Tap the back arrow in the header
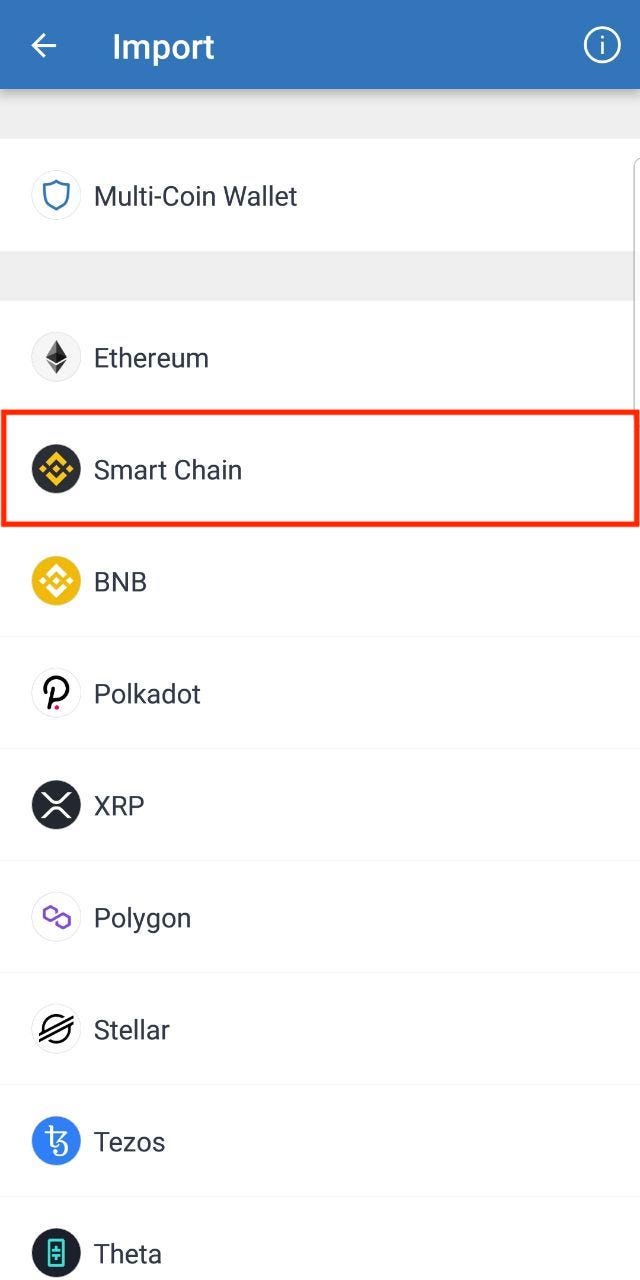This screenshot has width=640, height=1280. coord(43,46)
